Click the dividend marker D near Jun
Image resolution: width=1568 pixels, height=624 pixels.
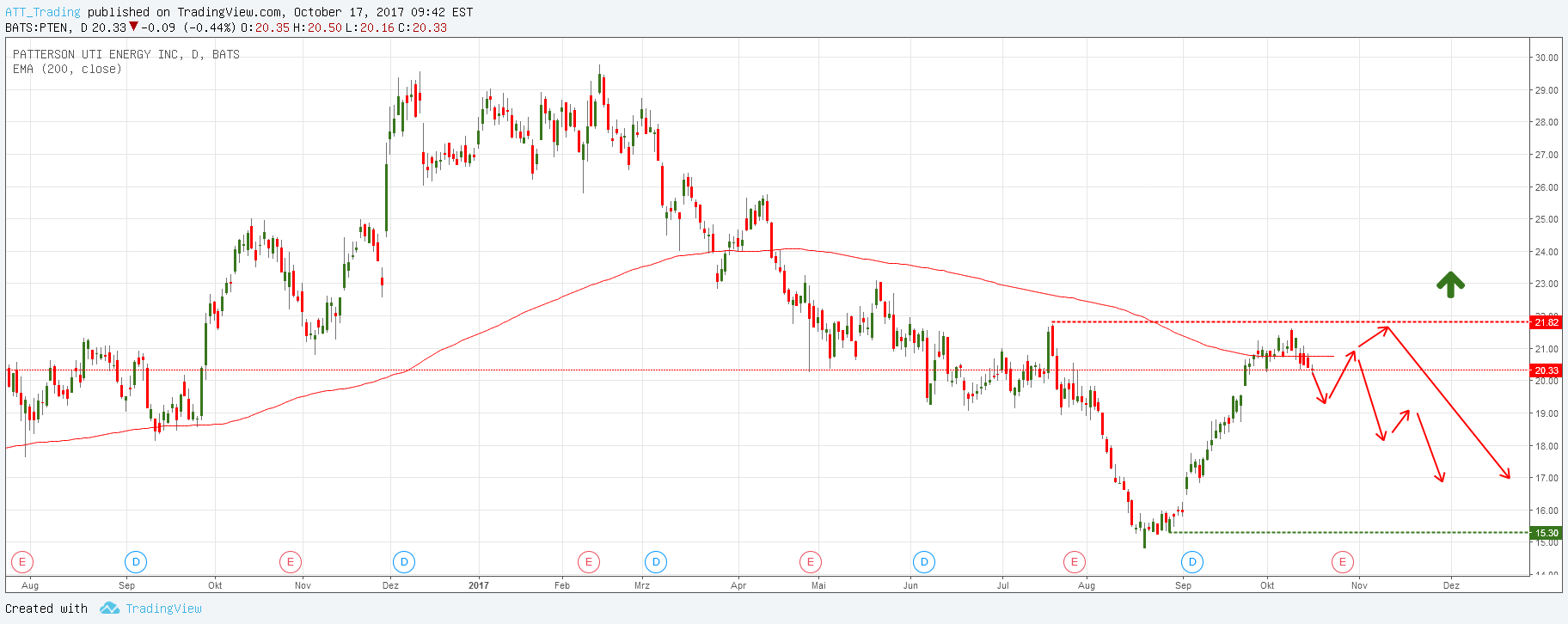[924, 562]
